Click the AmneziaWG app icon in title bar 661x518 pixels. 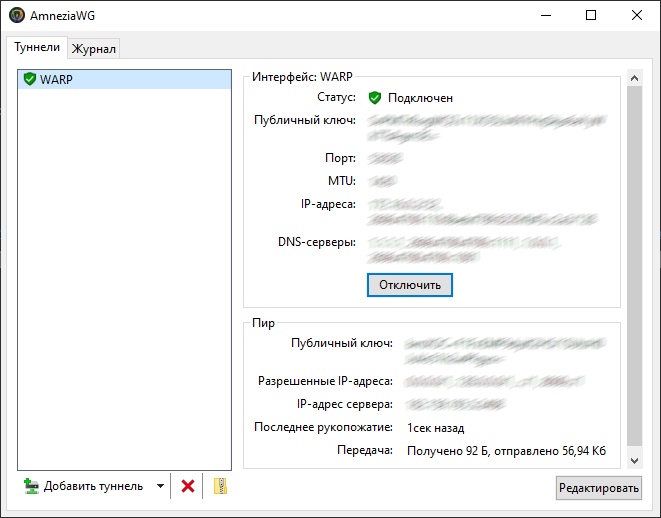17,15
